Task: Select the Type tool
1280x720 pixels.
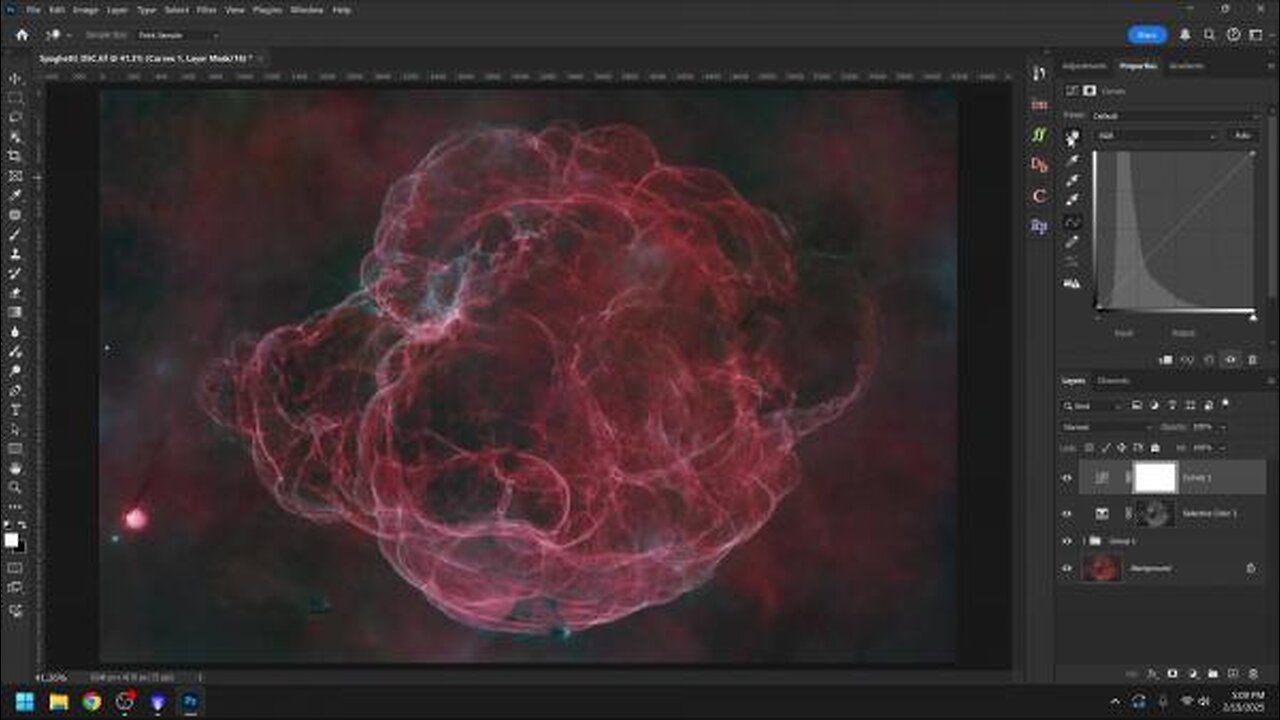Action: (15, 410)
